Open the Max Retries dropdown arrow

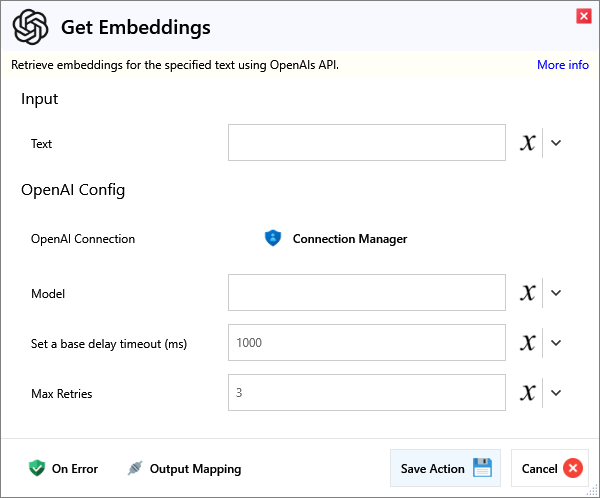coord(557,393)
